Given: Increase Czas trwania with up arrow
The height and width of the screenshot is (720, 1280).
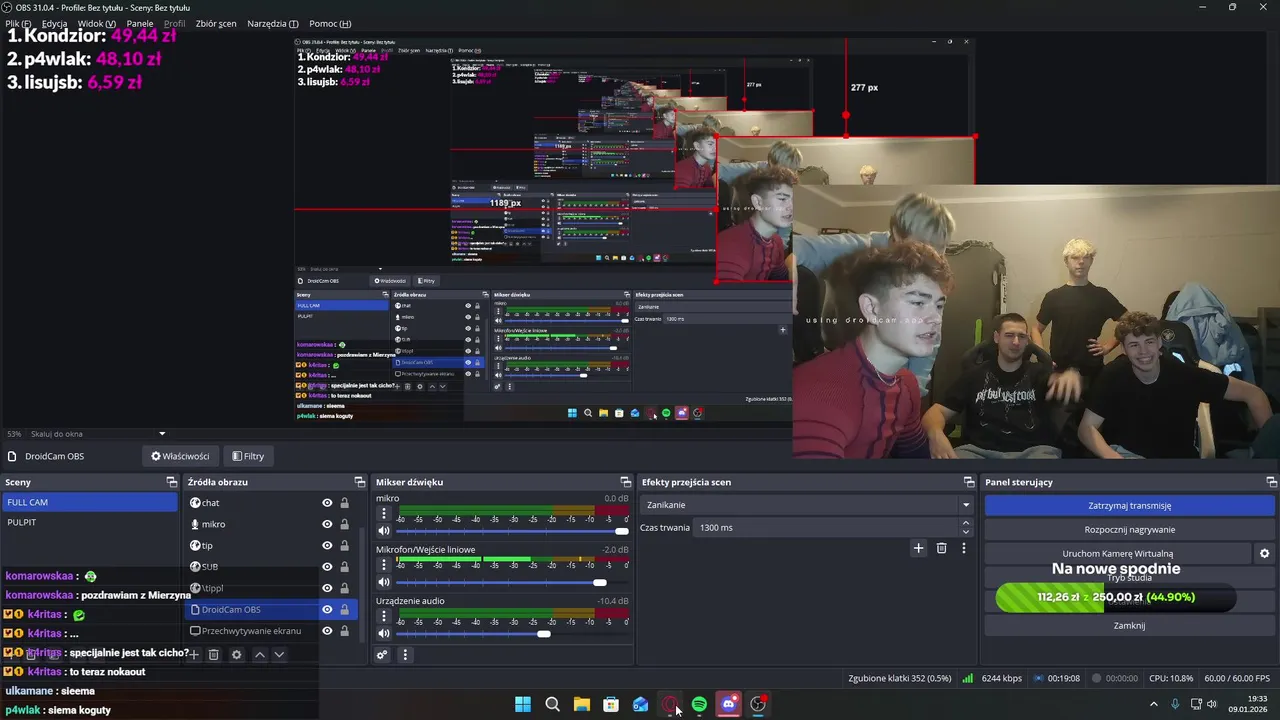Looking at the screenshot, I should (x=965, y=522).
